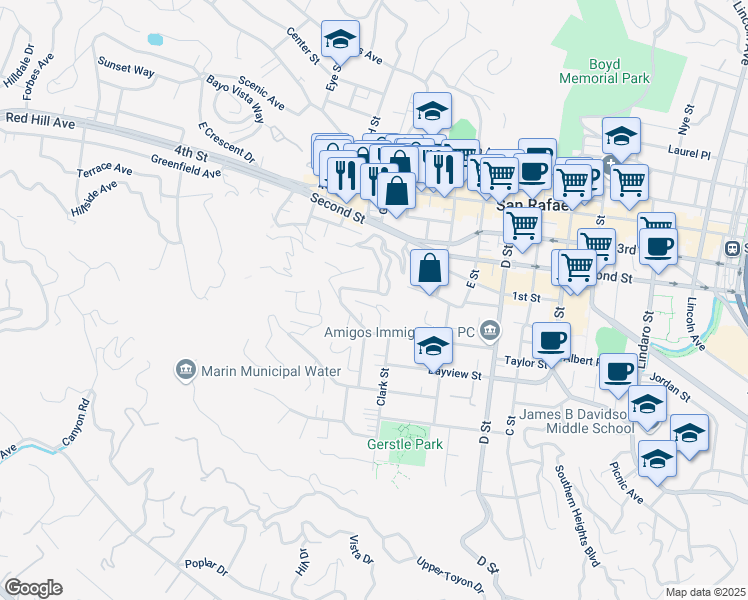Click the Southern Heights Blvd label

coord(577,517)
